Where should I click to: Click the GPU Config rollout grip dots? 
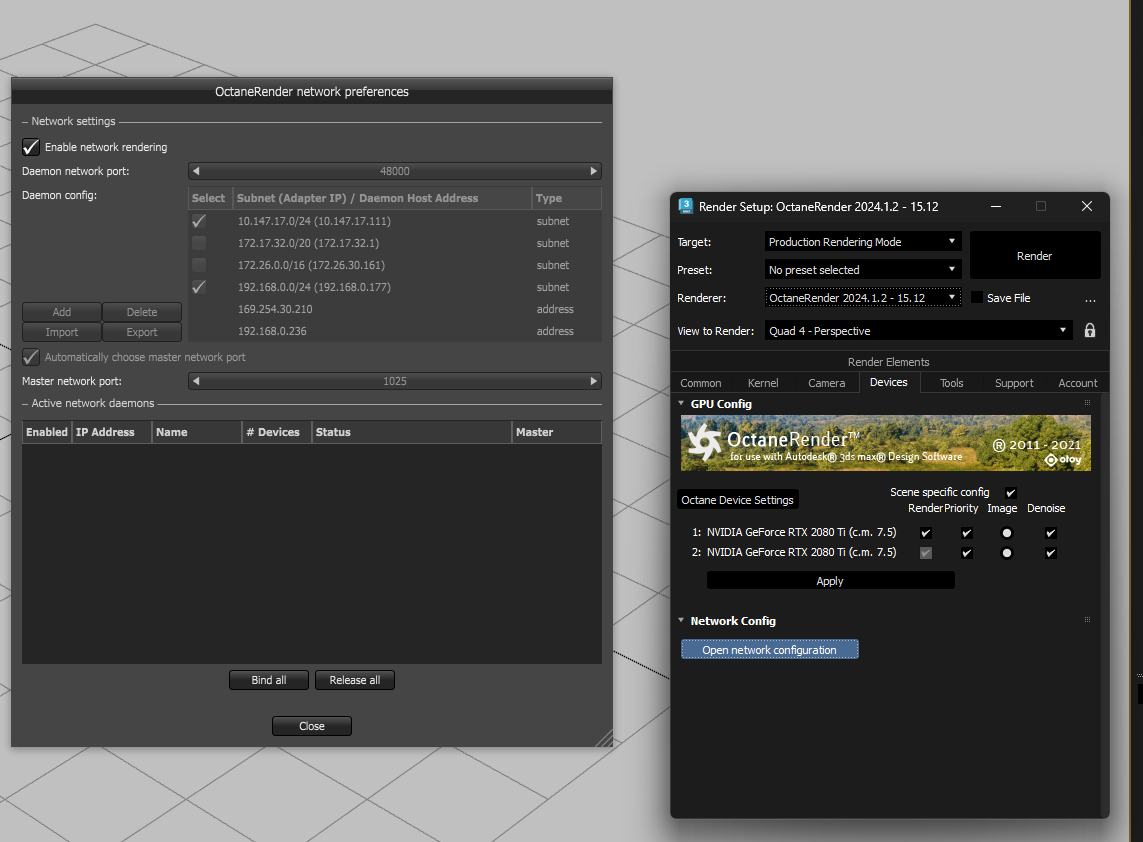[1088, 402]
